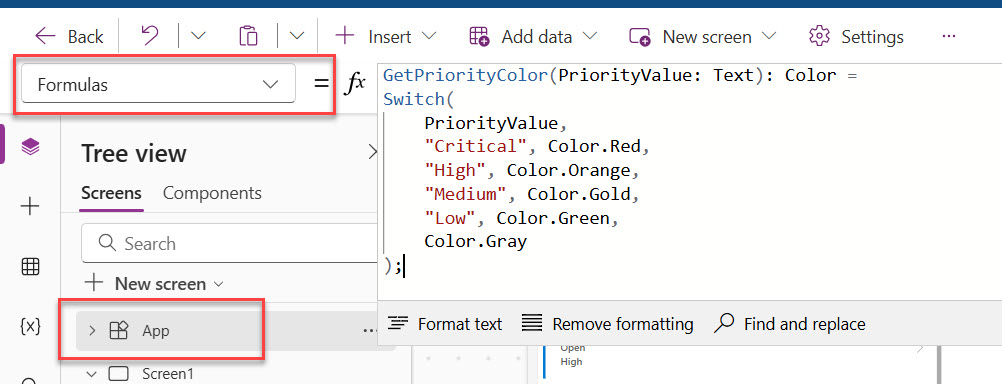Select Screen1 in the tree view
Image resolution: width=1002 pixels, height=384 pixels.
167,374
